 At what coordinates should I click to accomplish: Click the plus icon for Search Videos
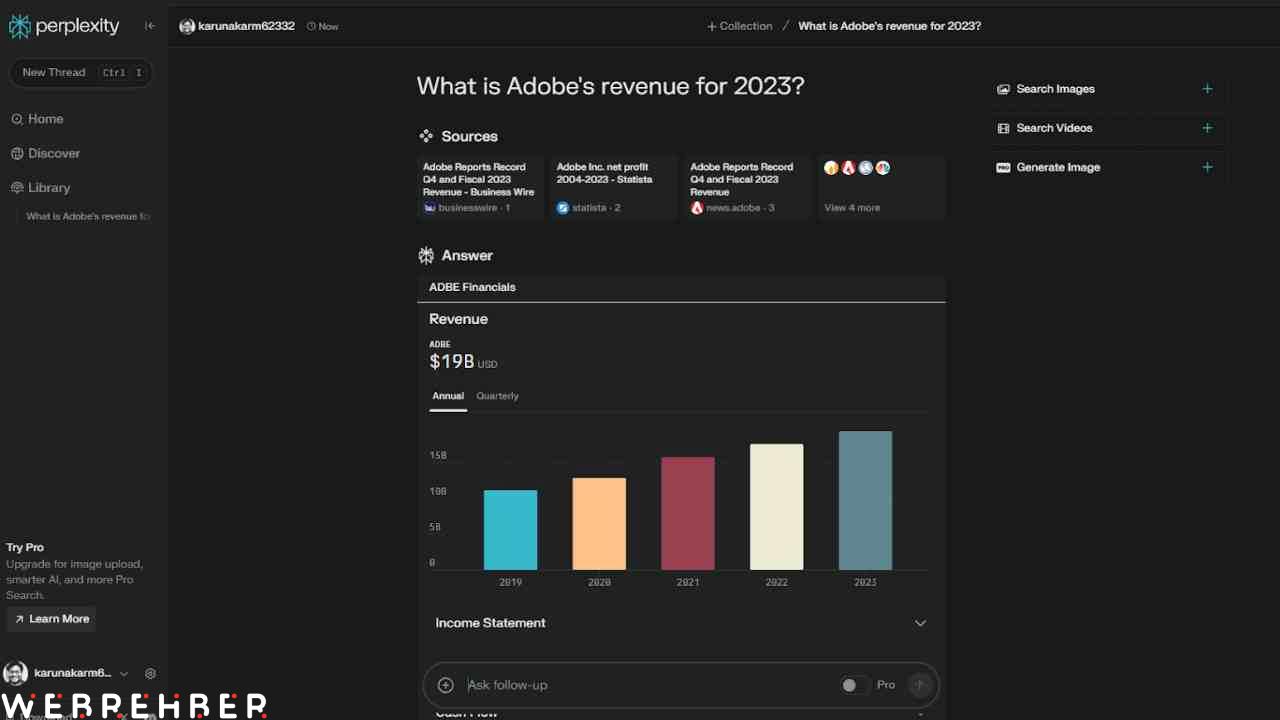(x=1207, y=128)
